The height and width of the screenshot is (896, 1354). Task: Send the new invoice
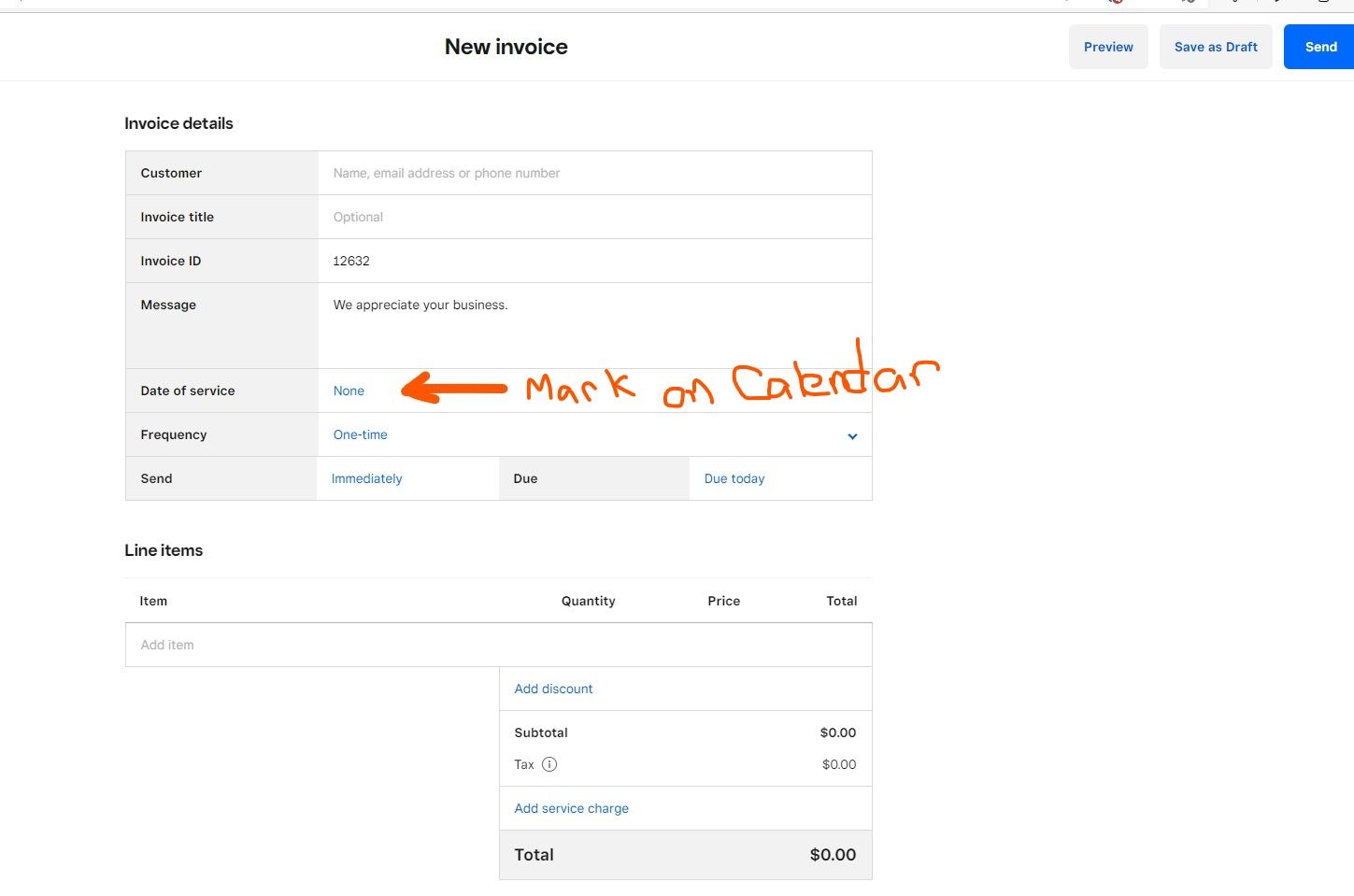(x=1320, y=46)
